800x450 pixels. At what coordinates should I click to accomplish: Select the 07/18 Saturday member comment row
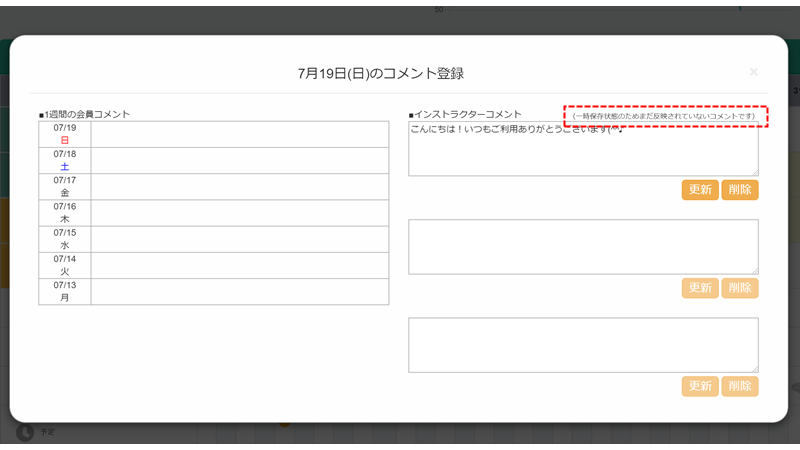click(x=239, y=160)
